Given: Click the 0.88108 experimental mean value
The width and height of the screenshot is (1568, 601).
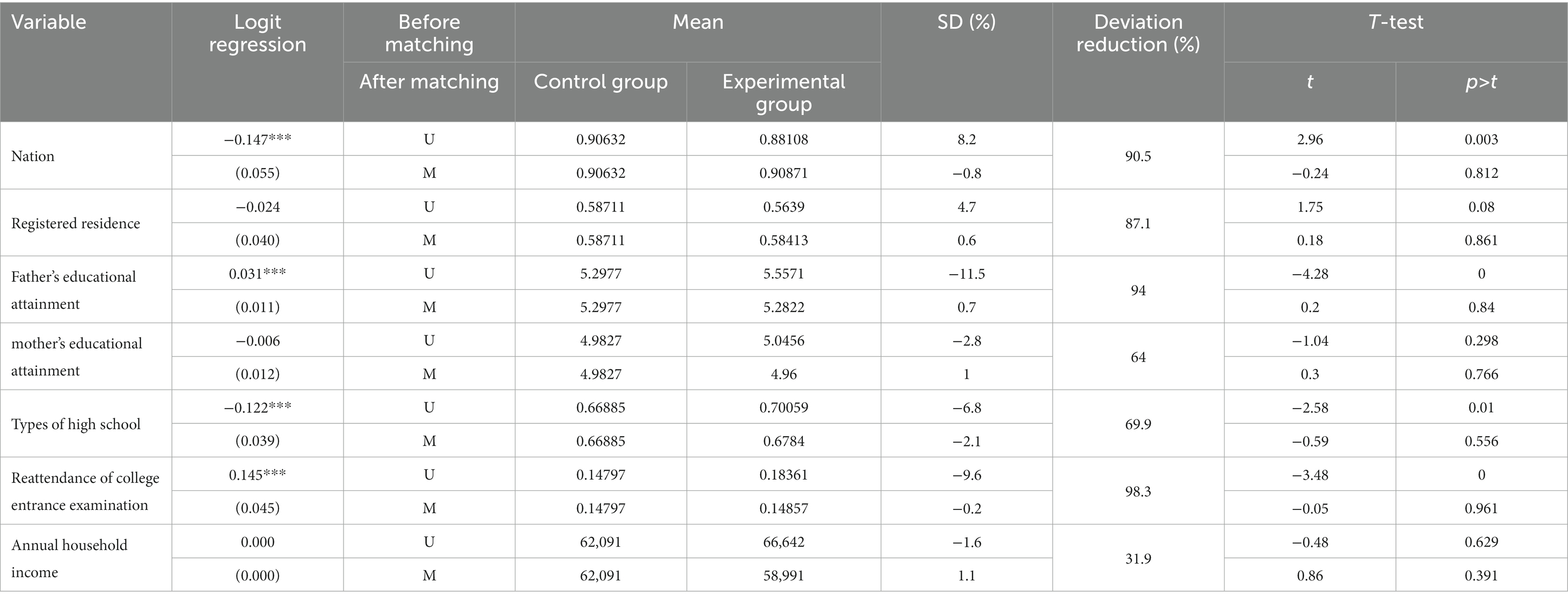Looking at the screenshot, I should click(784, 139).
